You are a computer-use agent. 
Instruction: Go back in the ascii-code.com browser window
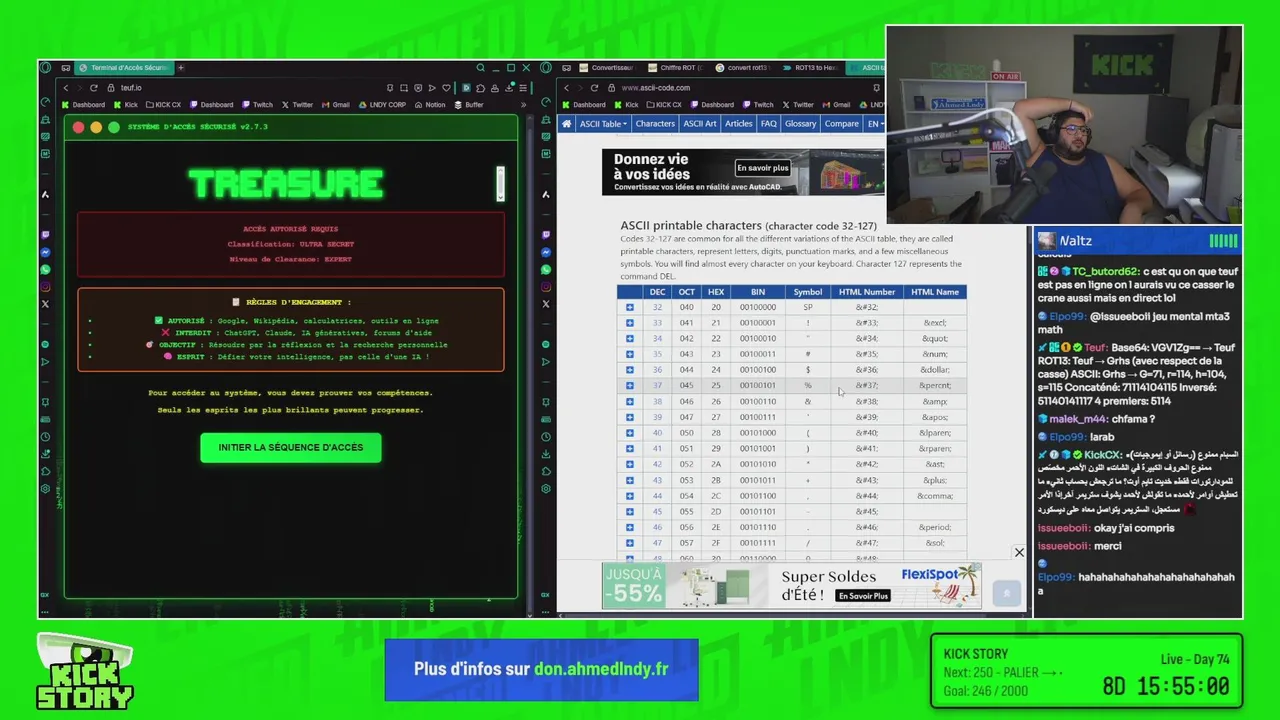coord(566,88)
